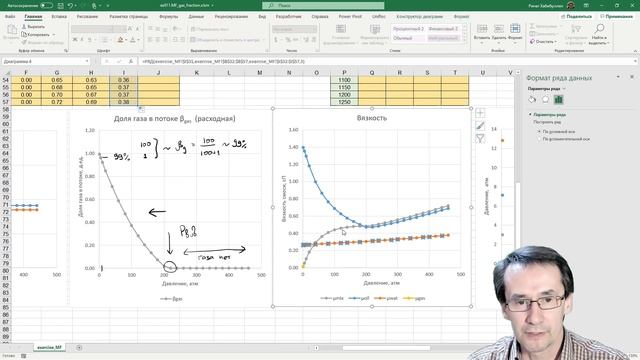Open the Параметры ряда dropdown in format pane
Viewport: 640px width, 360px height.
click(x=547, y=89)
